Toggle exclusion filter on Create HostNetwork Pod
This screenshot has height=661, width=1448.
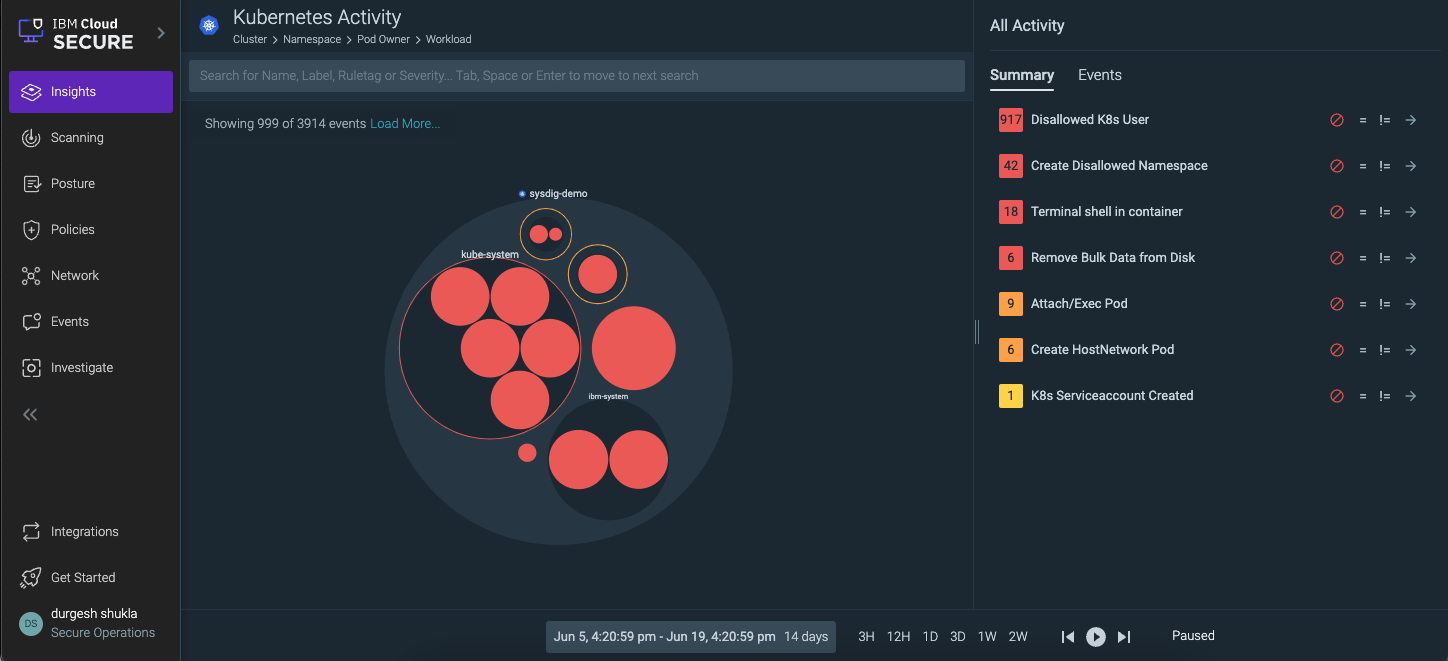[1337, 349]
